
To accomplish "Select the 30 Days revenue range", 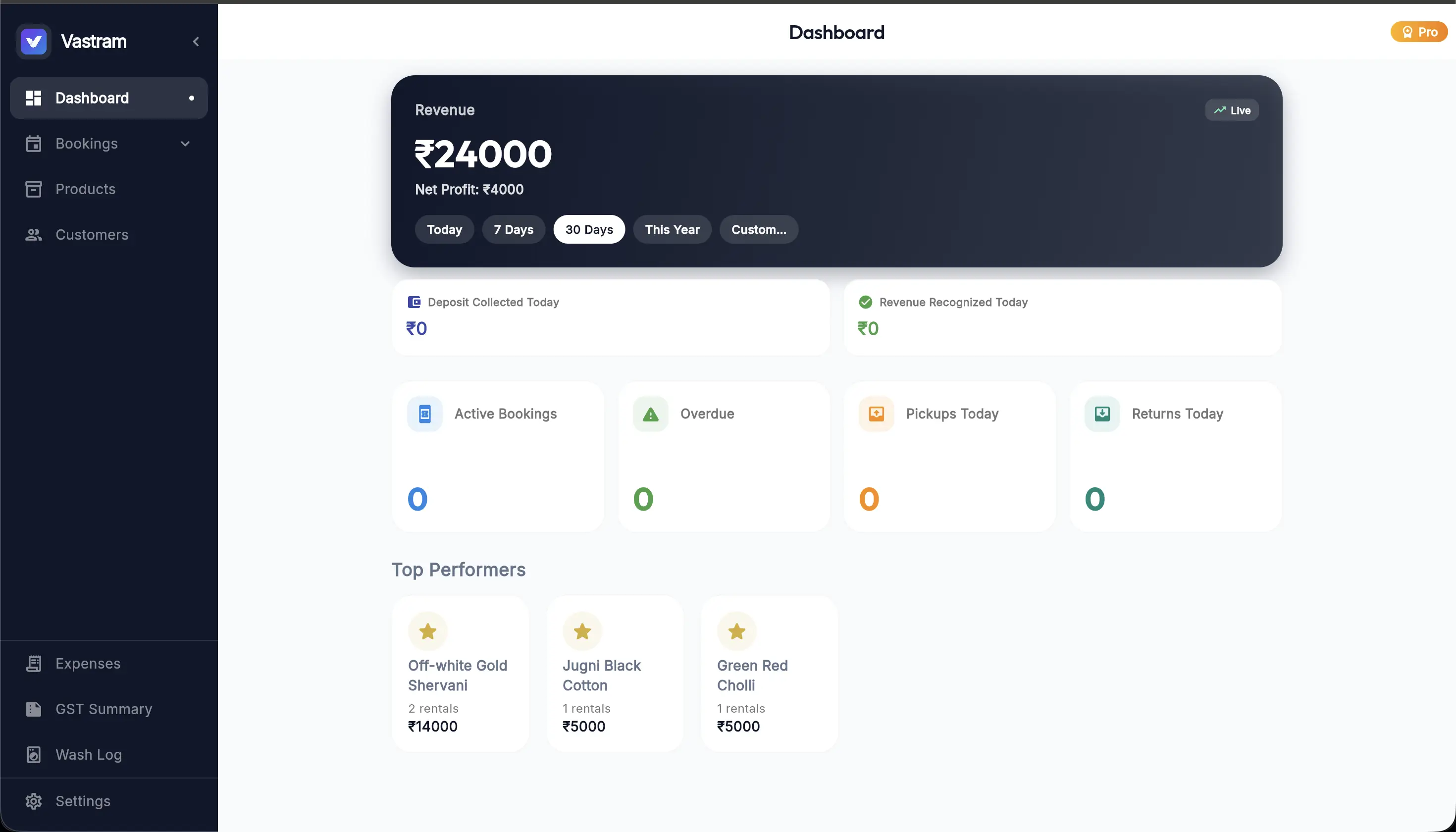I will (x=588, y=230).
